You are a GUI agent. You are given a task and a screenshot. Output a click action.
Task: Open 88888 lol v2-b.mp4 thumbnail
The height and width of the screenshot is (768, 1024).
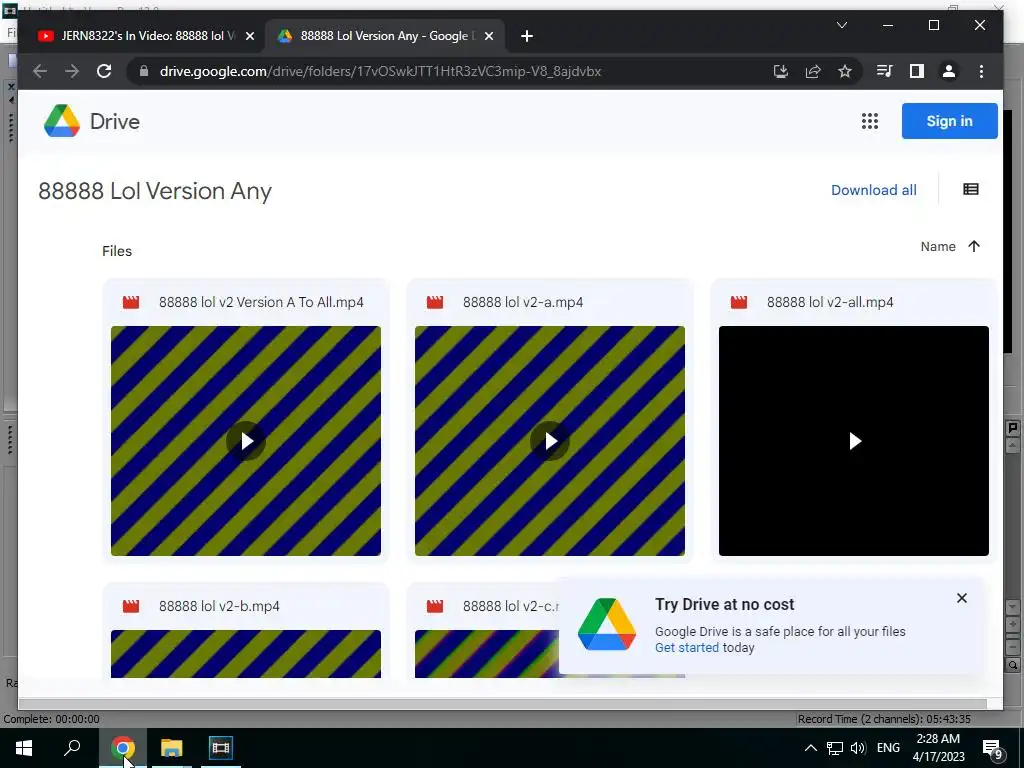pyautogui.click(x=246, y=654)
